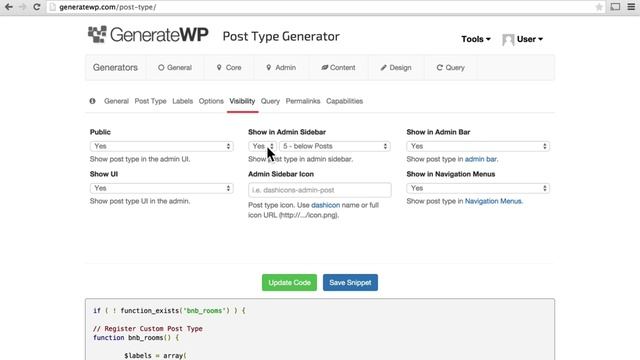This screenshot has height=360, width=640.
Task: Open the Show in Navigation Menus dropdown
Action: [478, 188]
